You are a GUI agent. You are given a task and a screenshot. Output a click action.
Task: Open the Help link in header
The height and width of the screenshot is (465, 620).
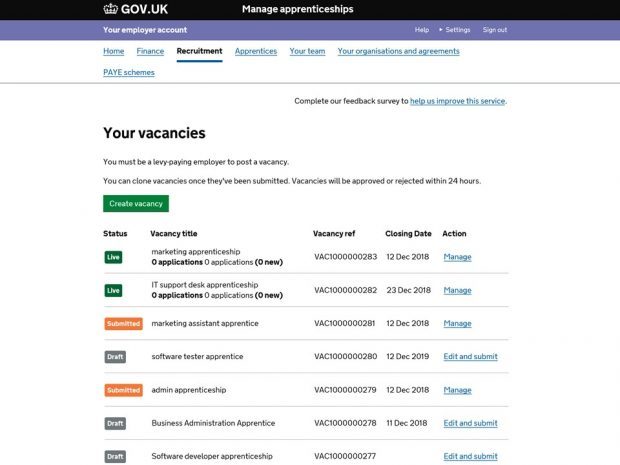[422, 30]
